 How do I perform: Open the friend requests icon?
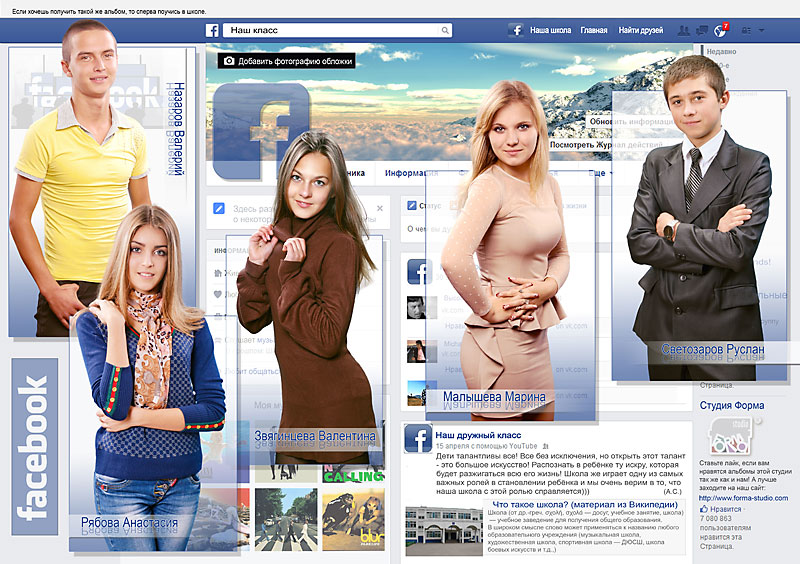(x=684, y=31)
